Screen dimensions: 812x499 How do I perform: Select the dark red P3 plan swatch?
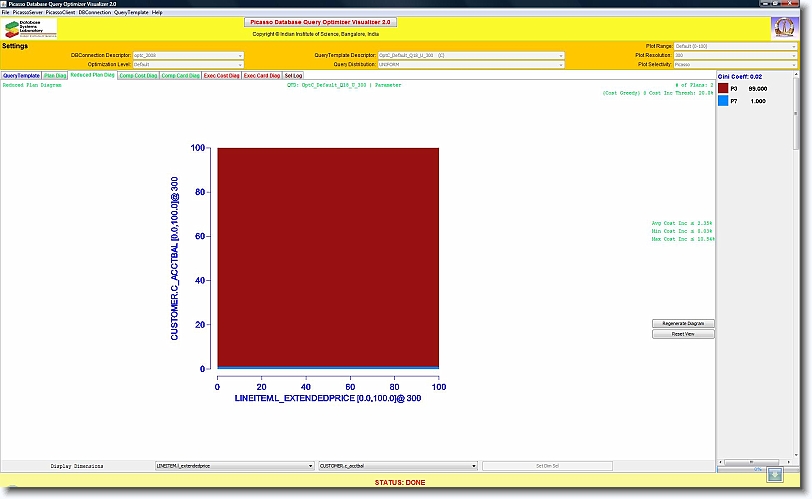pos(723,89)
